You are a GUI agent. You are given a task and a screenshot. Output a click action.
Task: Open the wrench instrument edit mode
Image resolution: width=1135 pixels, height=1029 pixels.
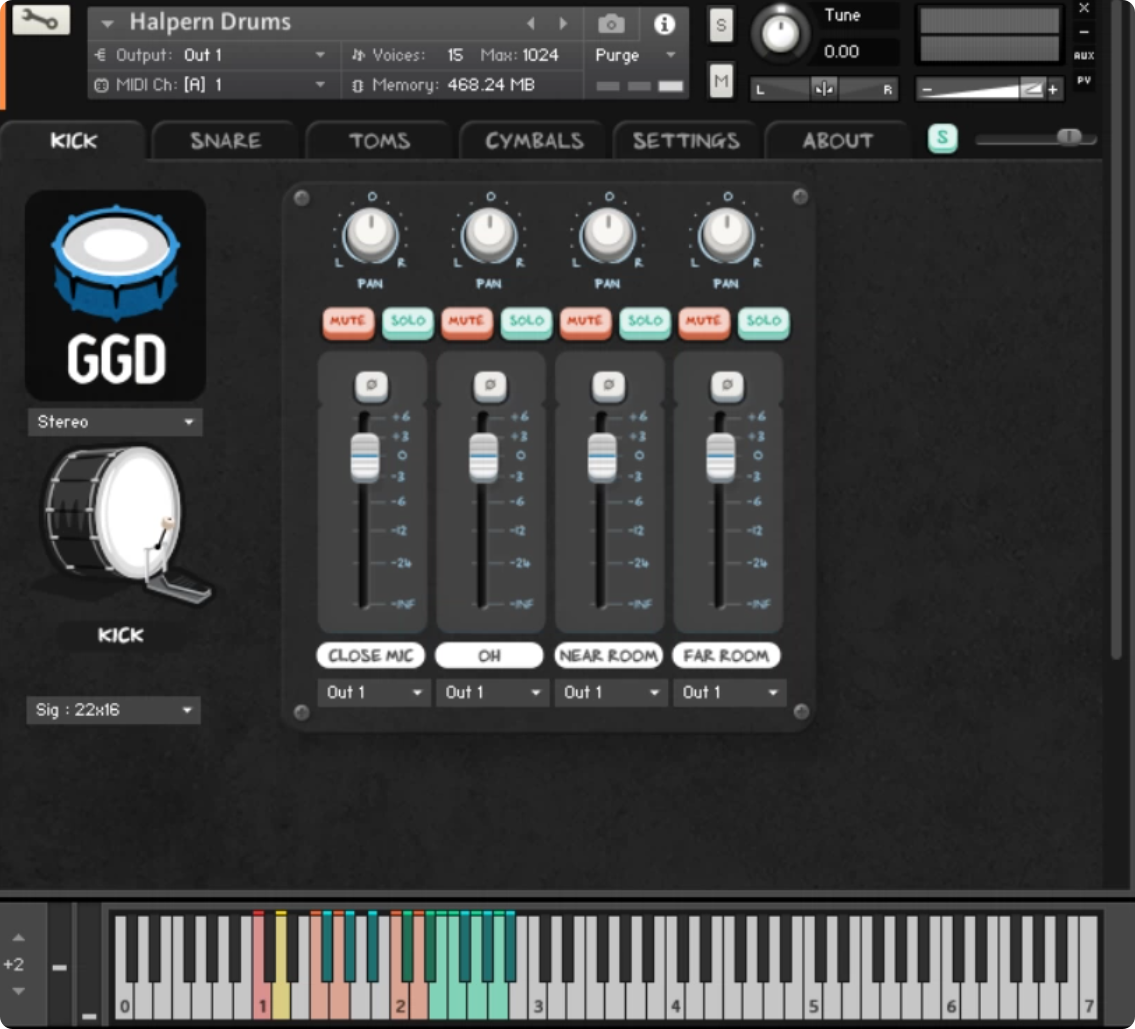click(41, 20)
